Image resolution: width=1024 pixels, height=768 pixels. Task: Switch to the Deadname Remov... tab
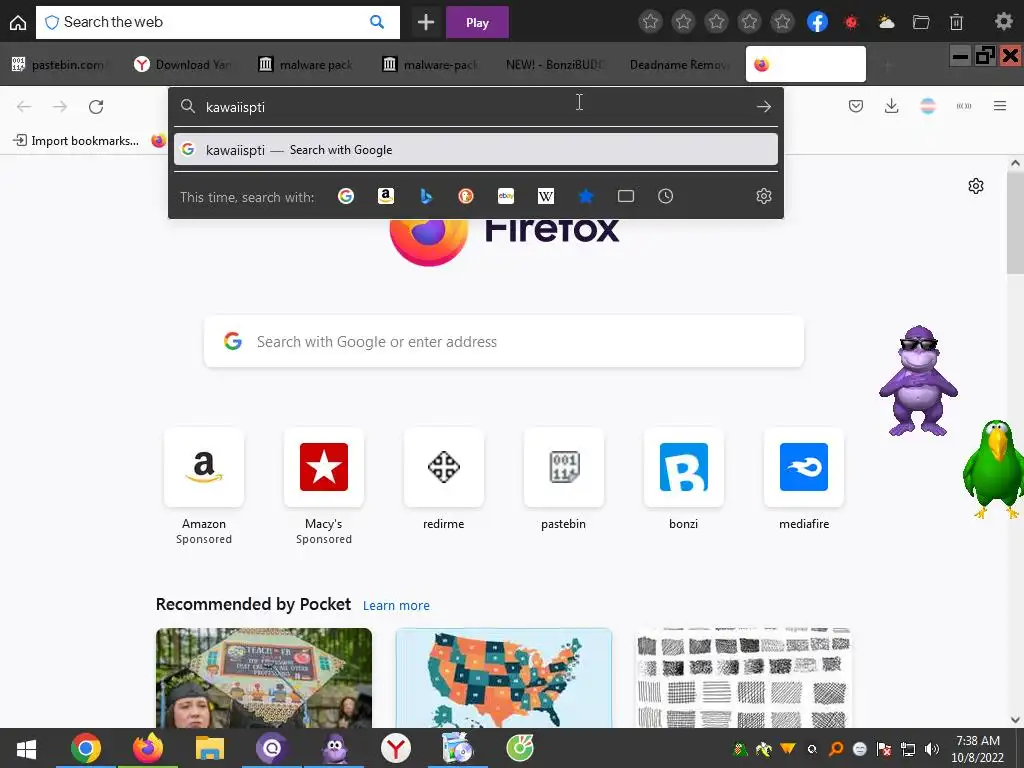pos(679,64)
